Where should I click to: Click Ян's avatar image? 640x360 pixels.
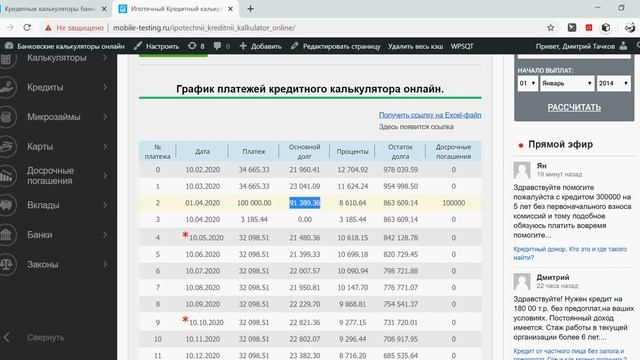[522, 170]
